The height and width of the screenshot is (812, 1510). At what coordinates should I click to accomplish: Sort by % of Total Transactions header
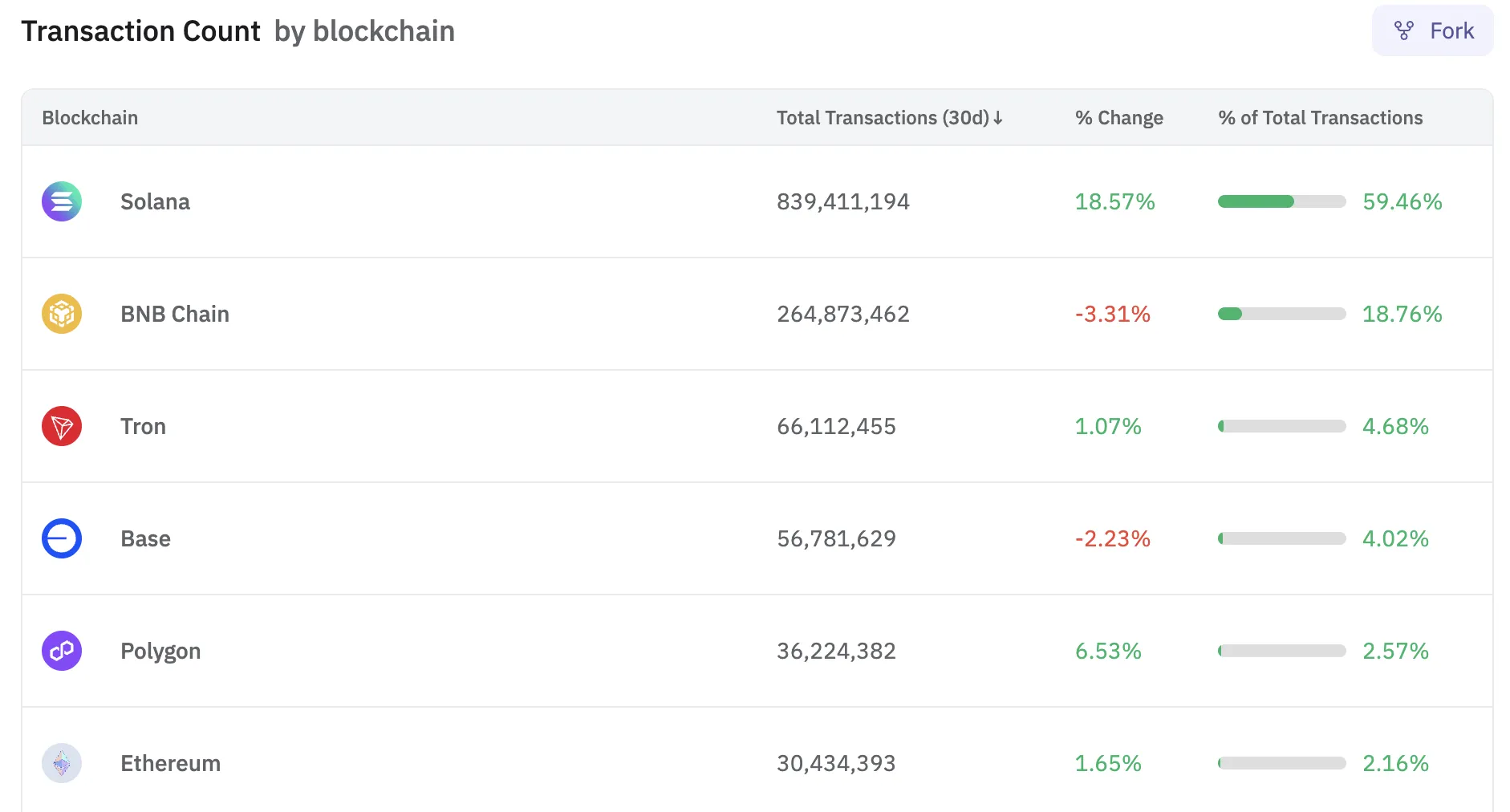[x=1320, y=117]
